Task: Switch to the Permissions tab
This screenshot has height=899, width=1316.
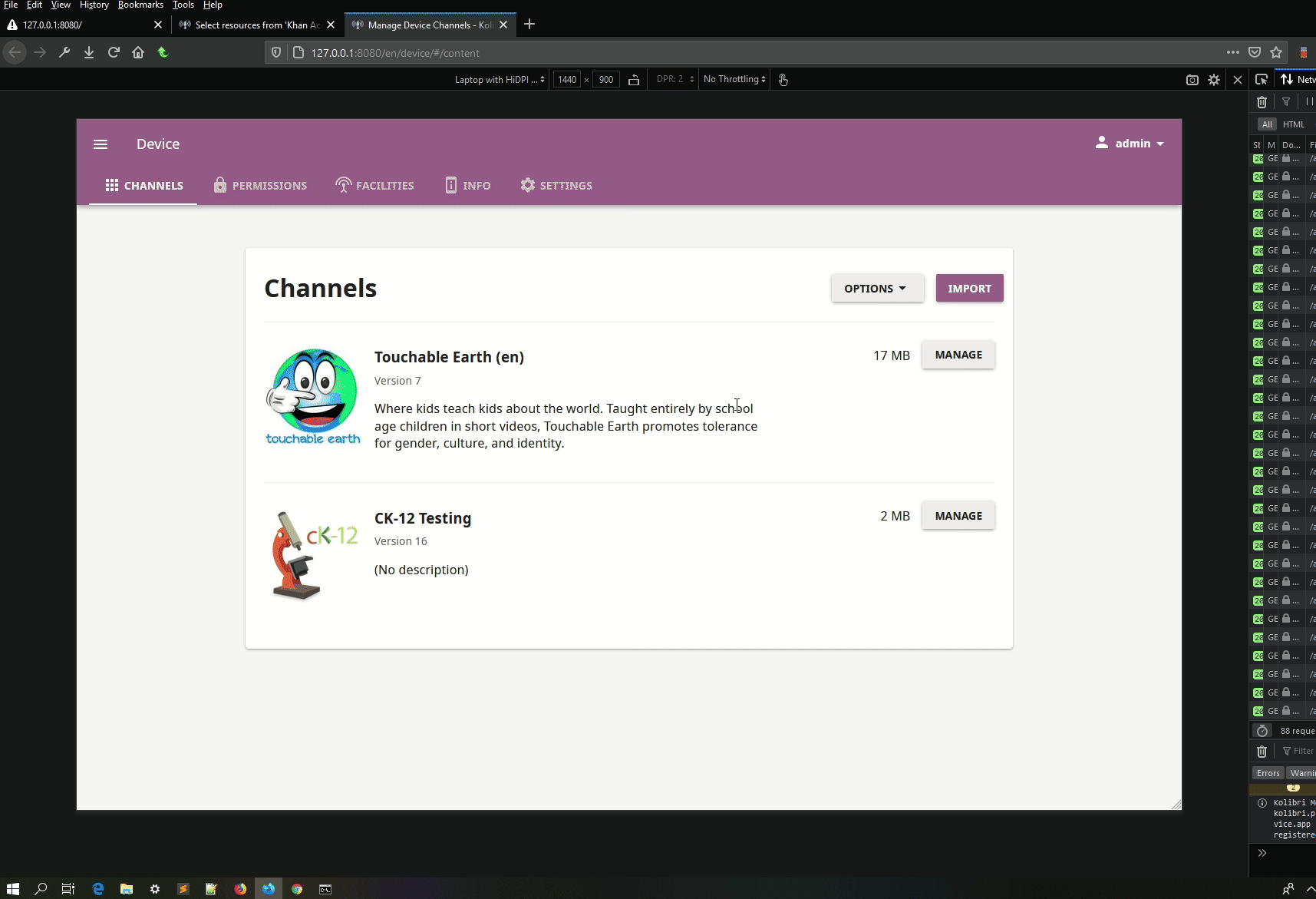Action: tap(260, 186)
